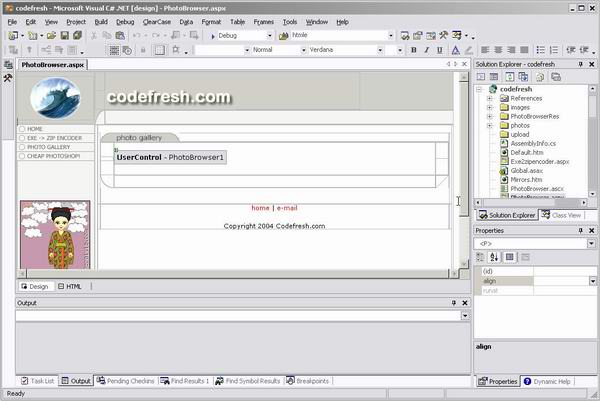
Task: Open the Server Explorer sidebar icon
Action: coord(8,65)
